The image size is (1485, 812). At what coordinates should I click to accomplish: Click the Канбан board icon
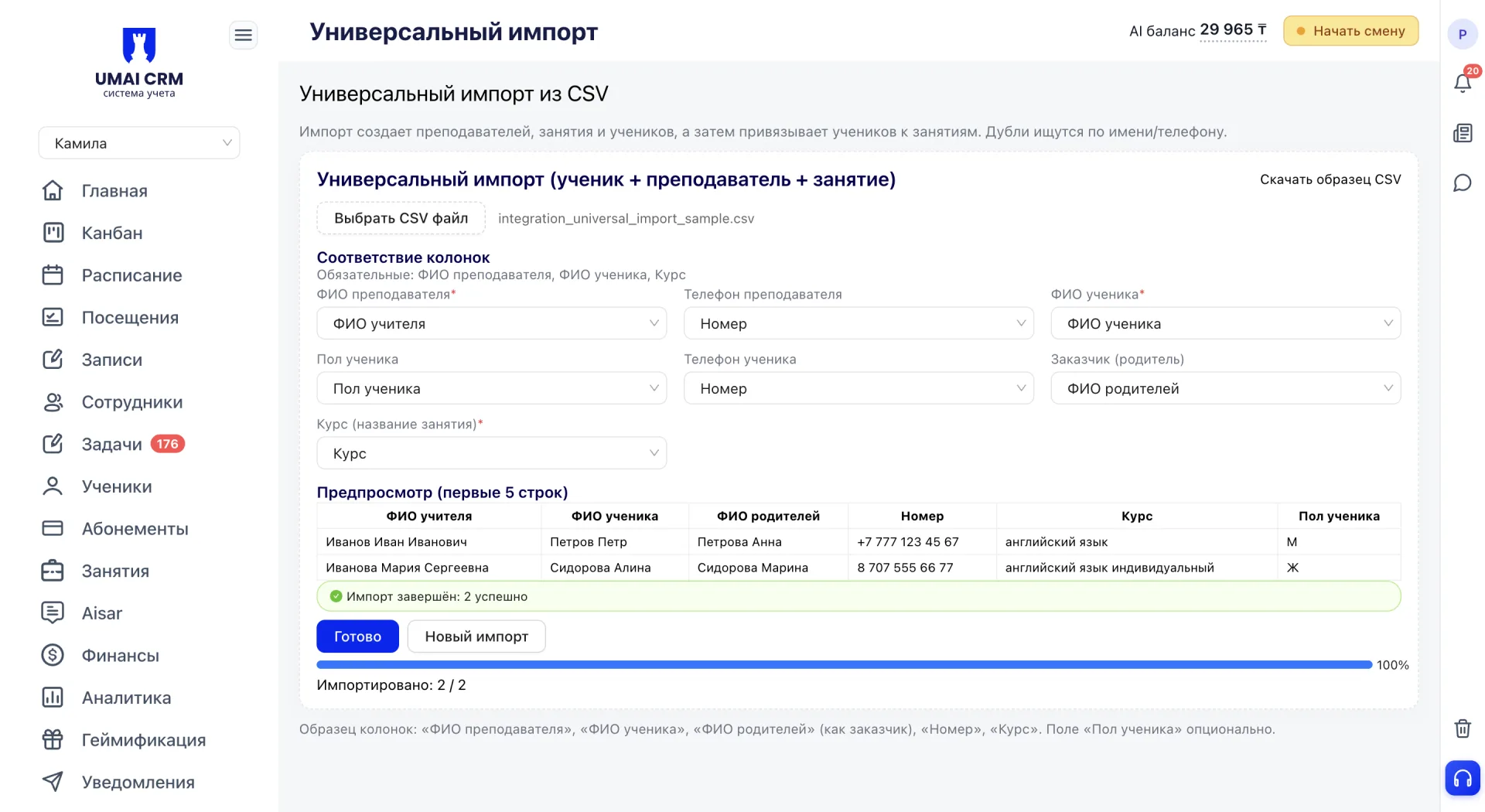coord(53,233)
